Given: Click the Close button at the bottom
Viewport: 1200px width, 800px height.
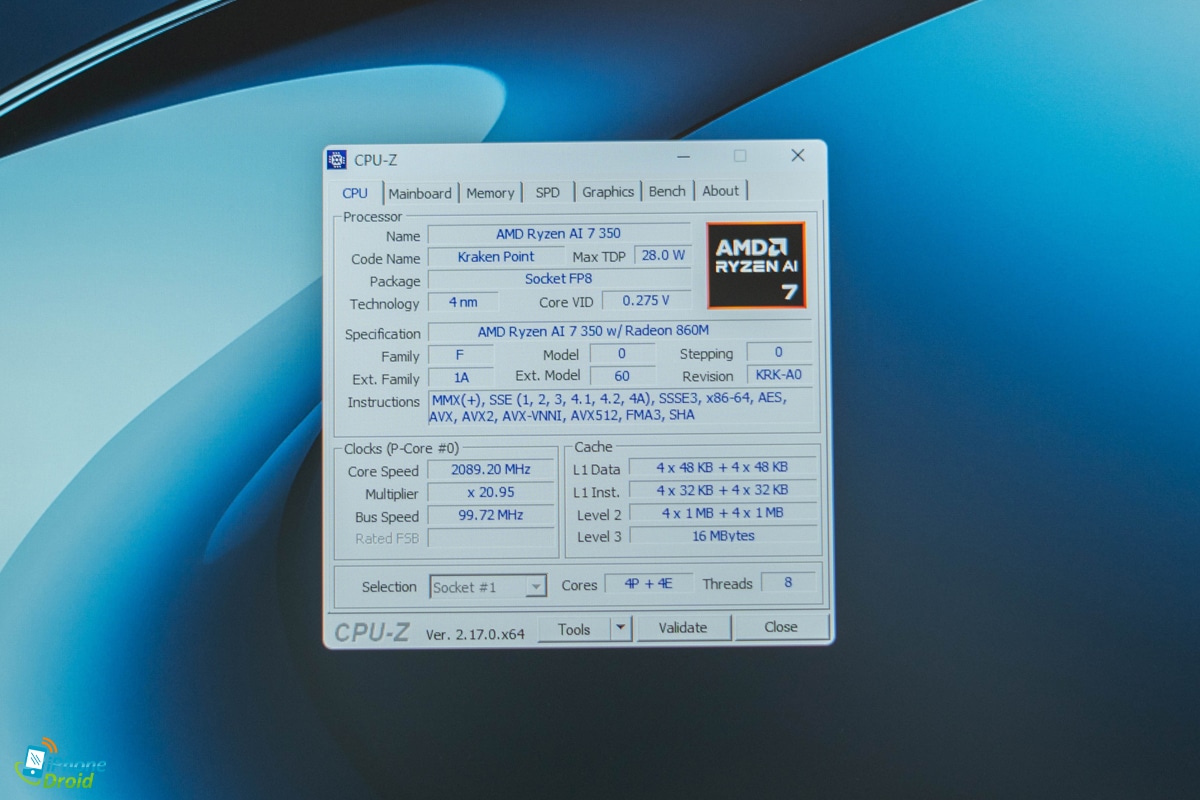Looking at the screenshot, I should pos(781,627).
